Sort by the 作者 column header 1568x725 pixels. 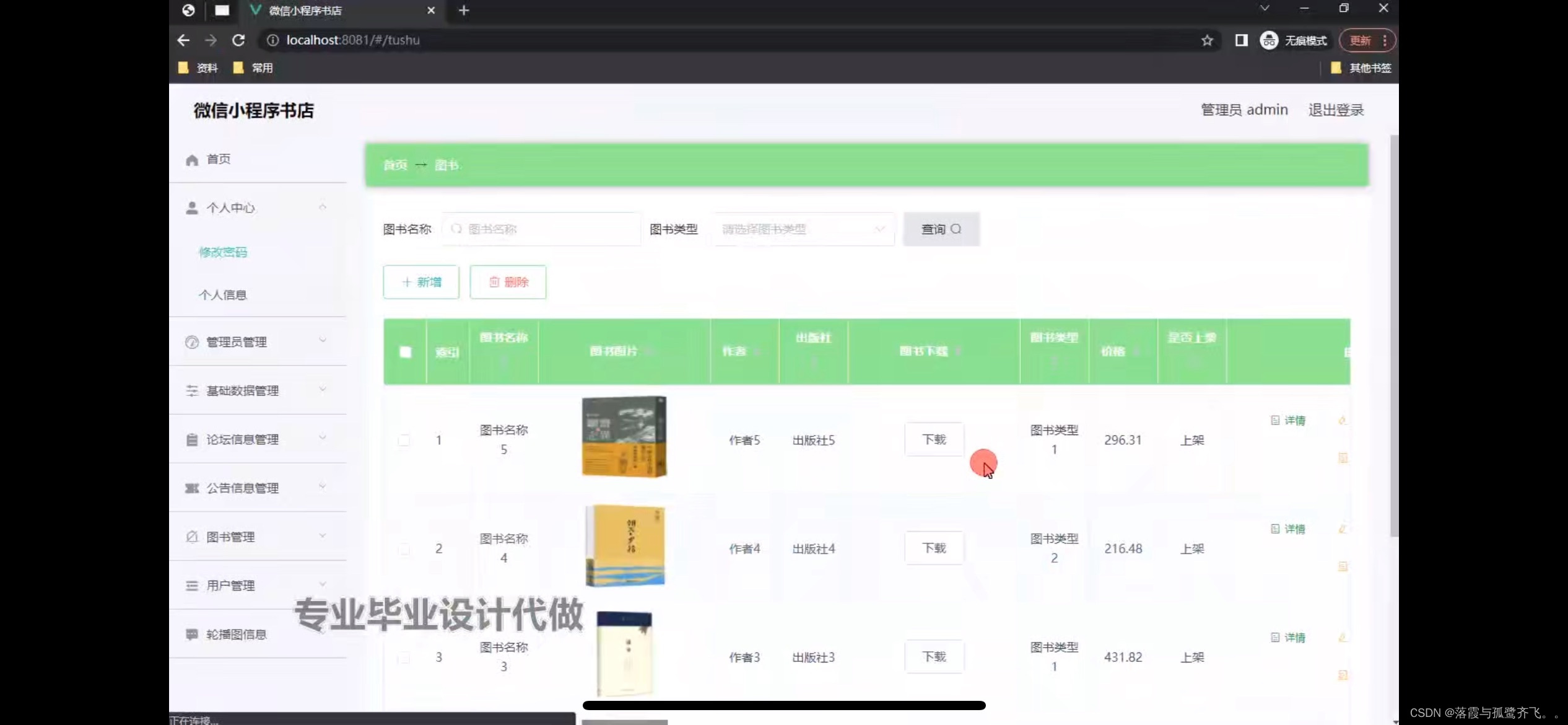(744, 351)
